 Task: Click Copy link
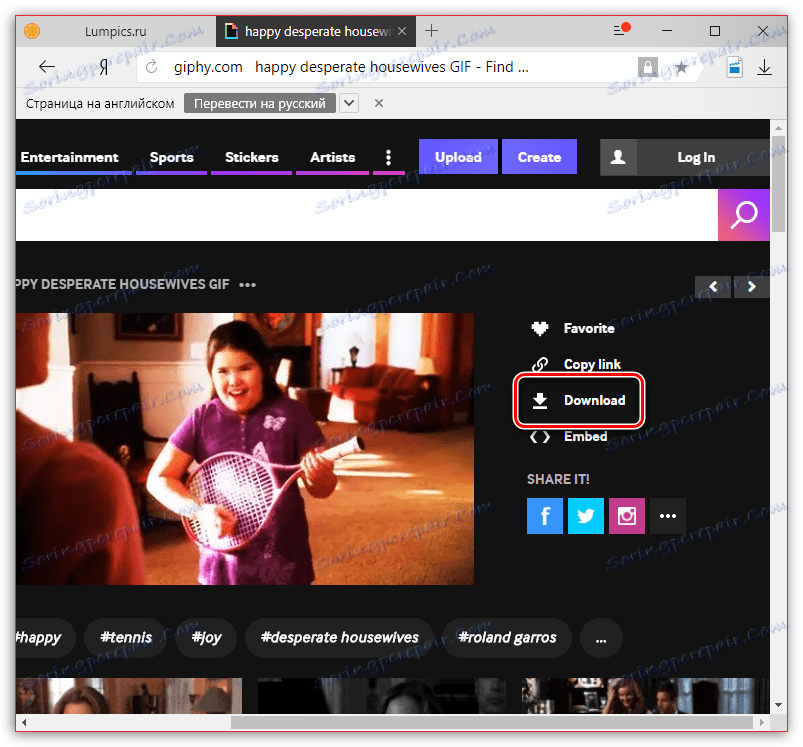592,364
